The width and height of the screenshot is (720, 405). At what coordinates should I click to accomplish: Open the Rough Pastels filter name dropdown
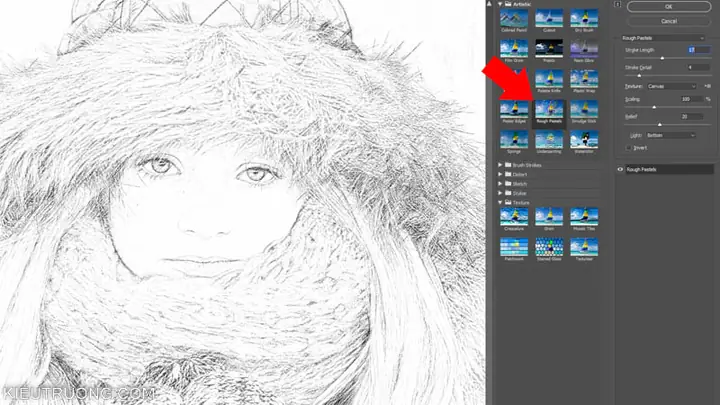point(663,38)
